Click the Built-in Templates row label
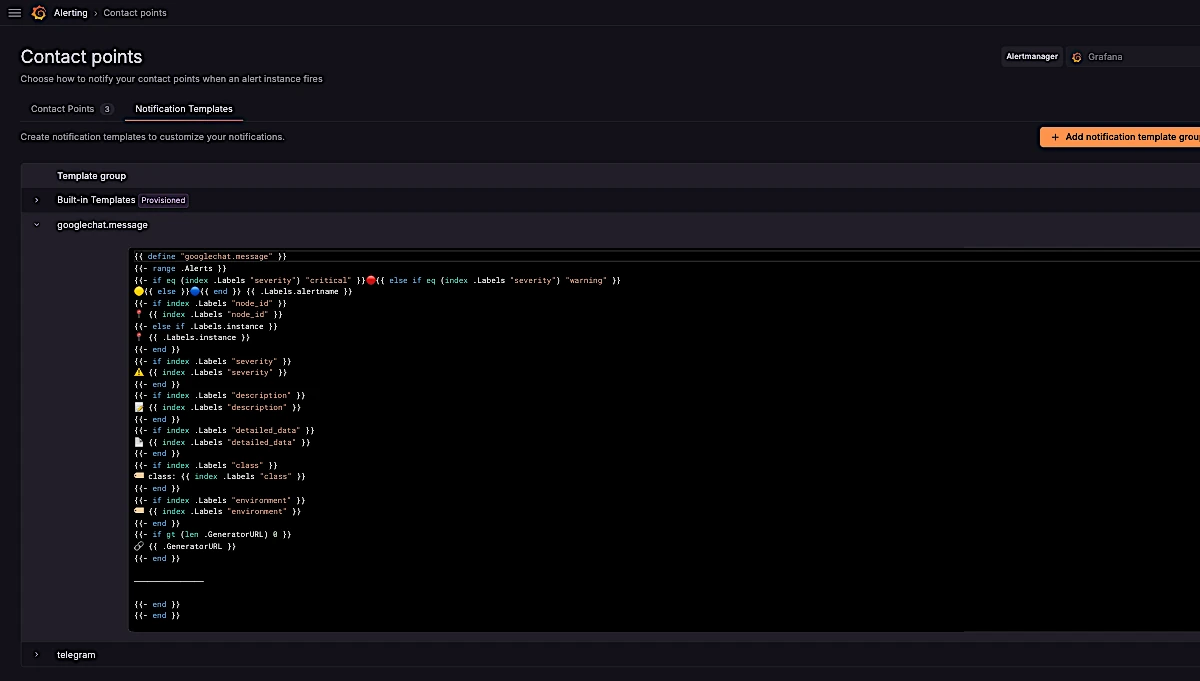1200x681 pixels. (96, 200)
